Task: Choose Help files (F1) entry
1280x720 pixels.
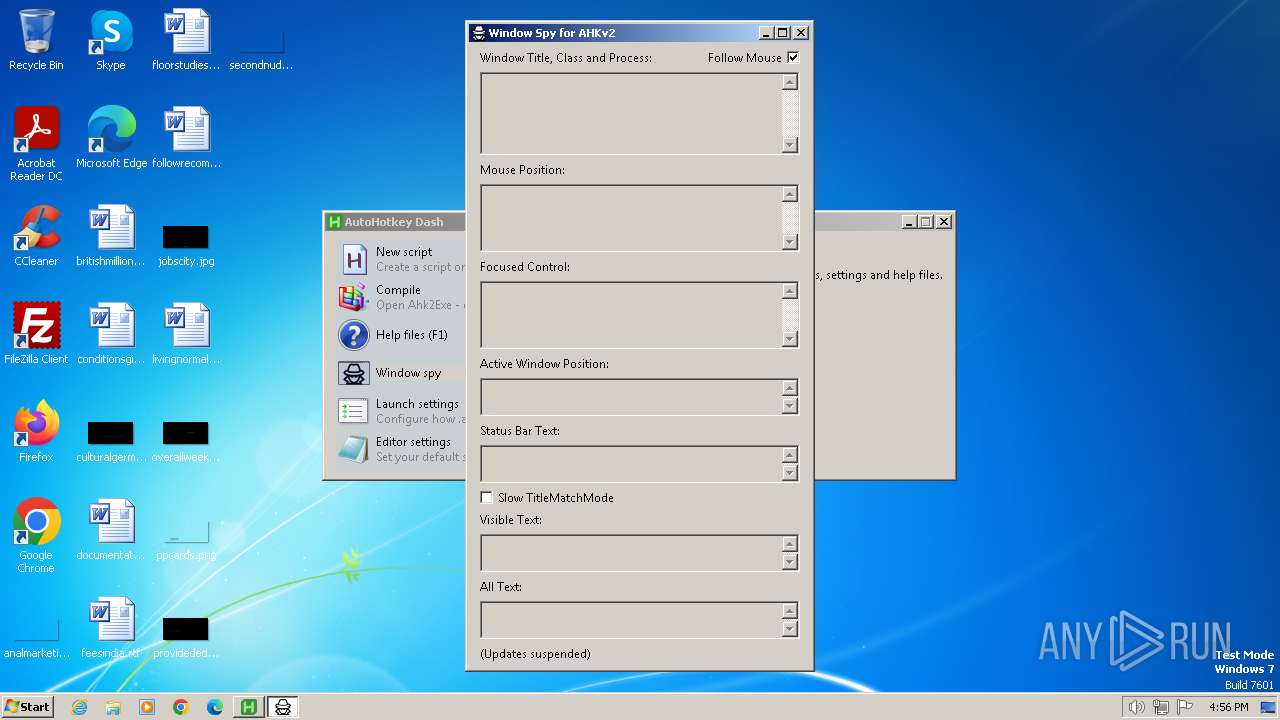Action: (412, 335)
